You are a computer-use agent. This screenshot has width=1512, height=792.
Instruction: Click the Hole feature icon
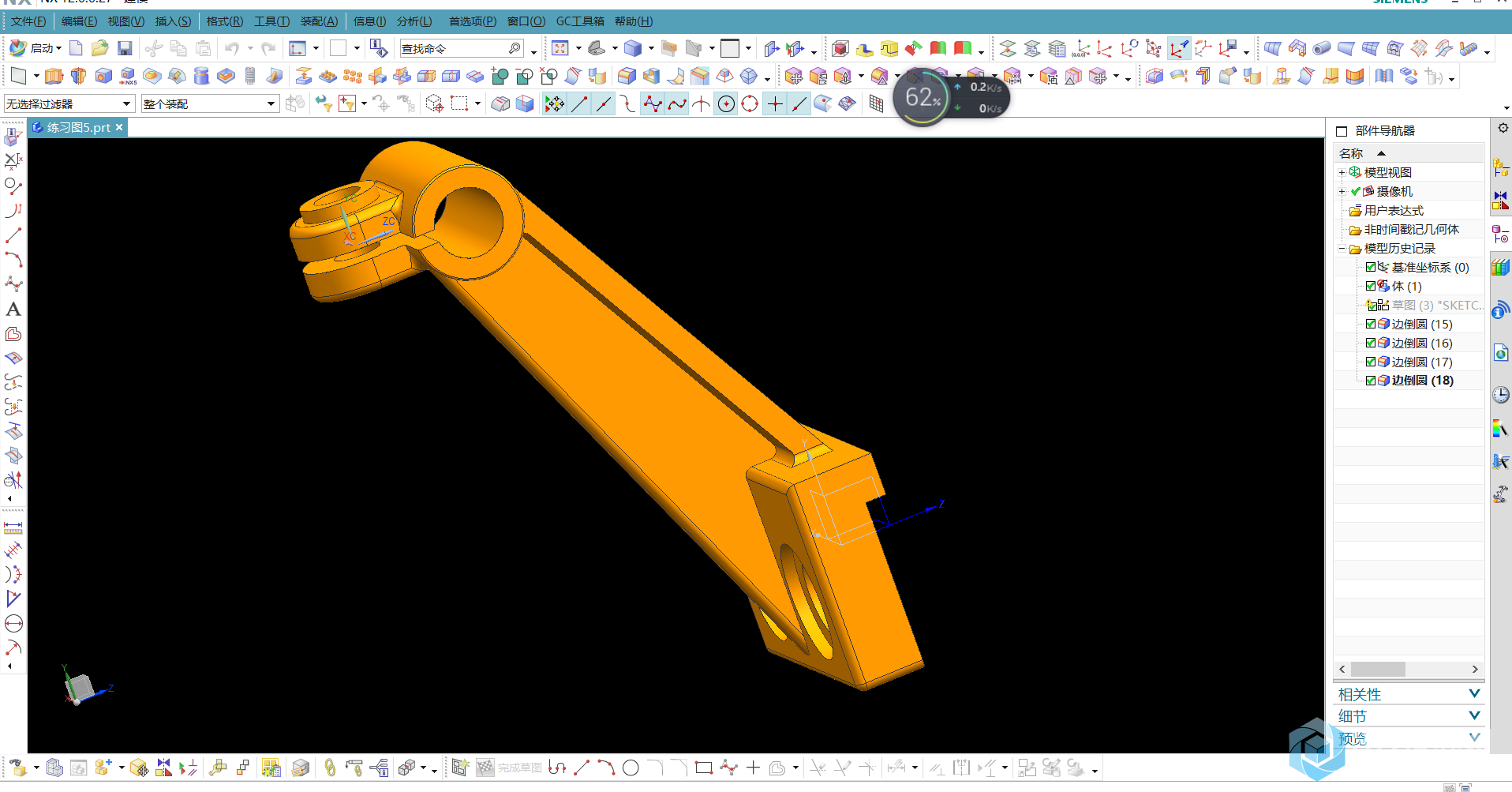click(x=103, y=77)
